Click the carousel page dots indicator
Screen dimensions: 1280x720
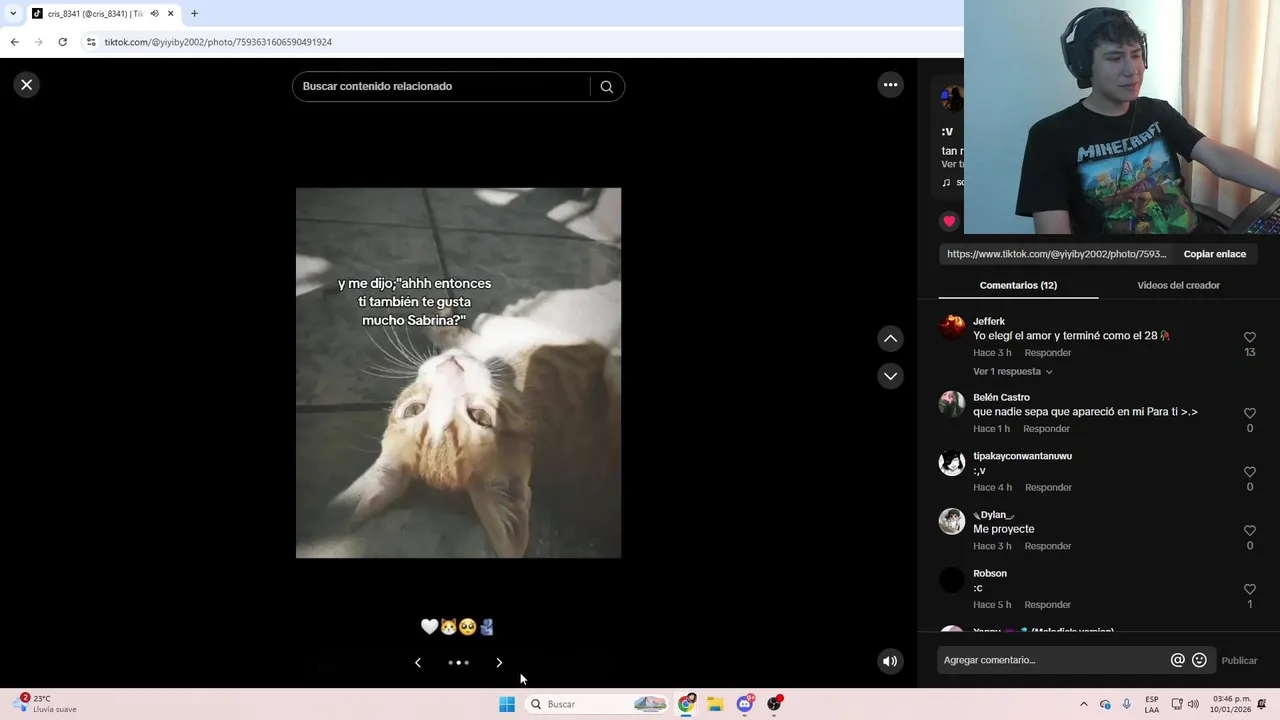point(458,662)
